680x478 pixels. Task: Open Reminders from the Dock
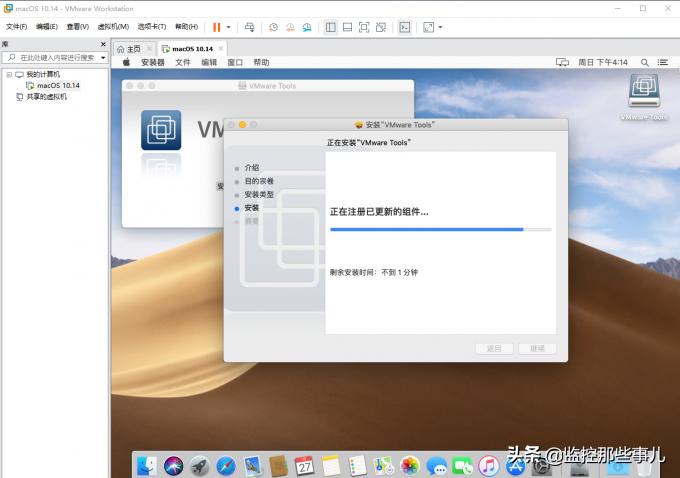[357, 467]
